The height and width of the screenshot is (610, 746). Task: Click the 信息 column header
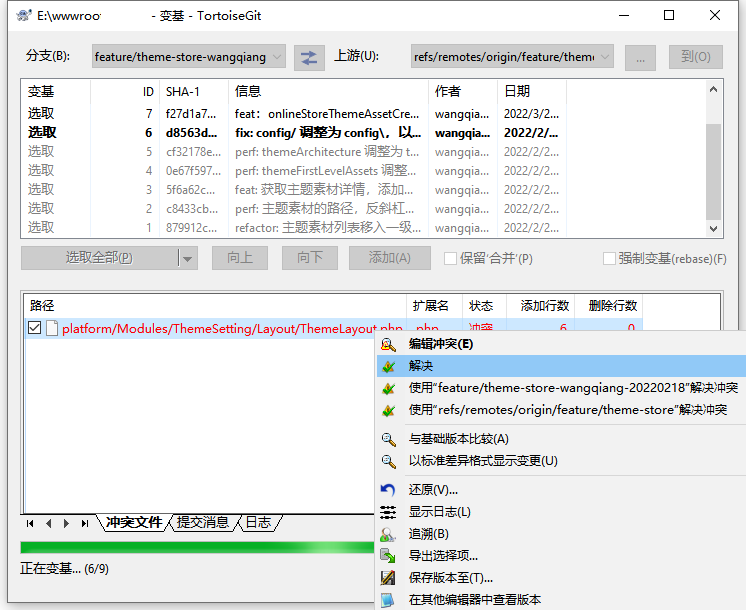click(329, 91)
